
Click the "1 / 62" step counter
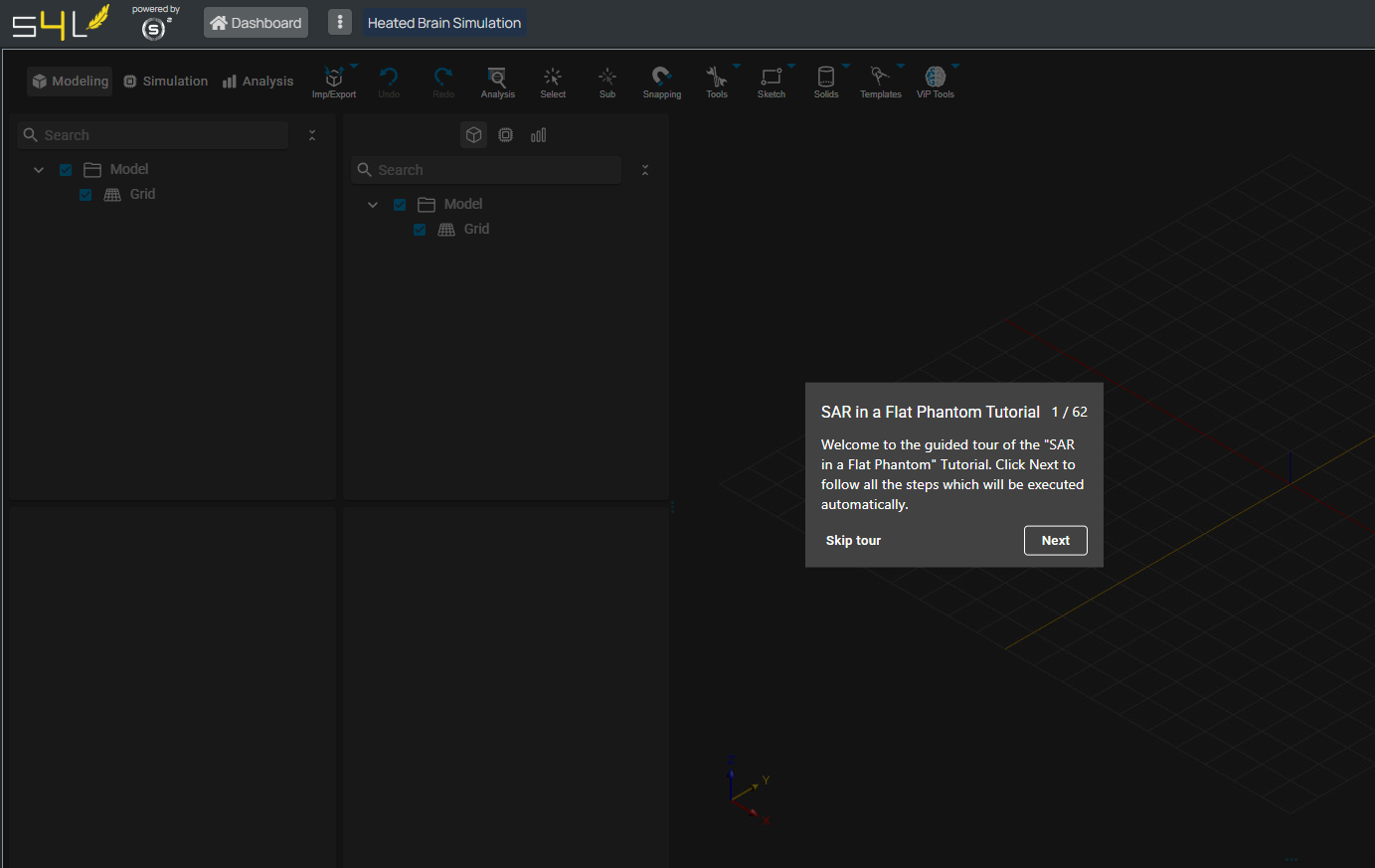click(x=1070, y=412)
